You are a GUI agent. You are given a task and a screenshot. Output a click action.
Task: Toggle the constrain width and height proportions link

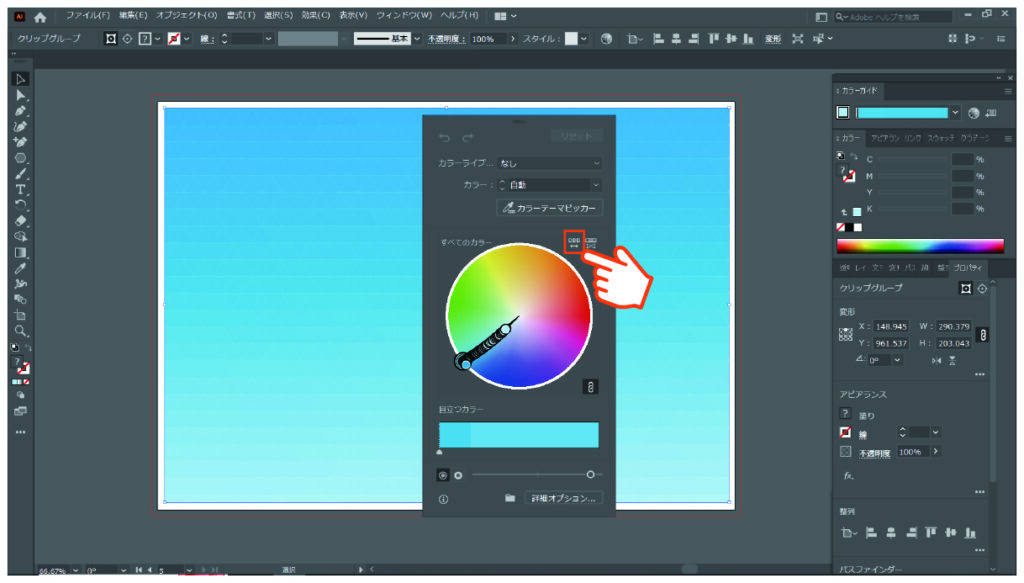point(983,335)
